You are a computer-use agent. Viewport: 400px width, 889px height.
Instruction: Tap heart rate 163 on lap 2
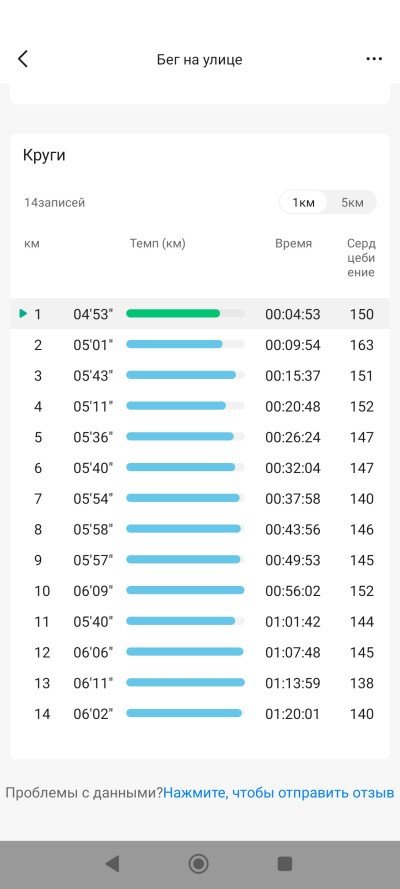click(362, 345)
